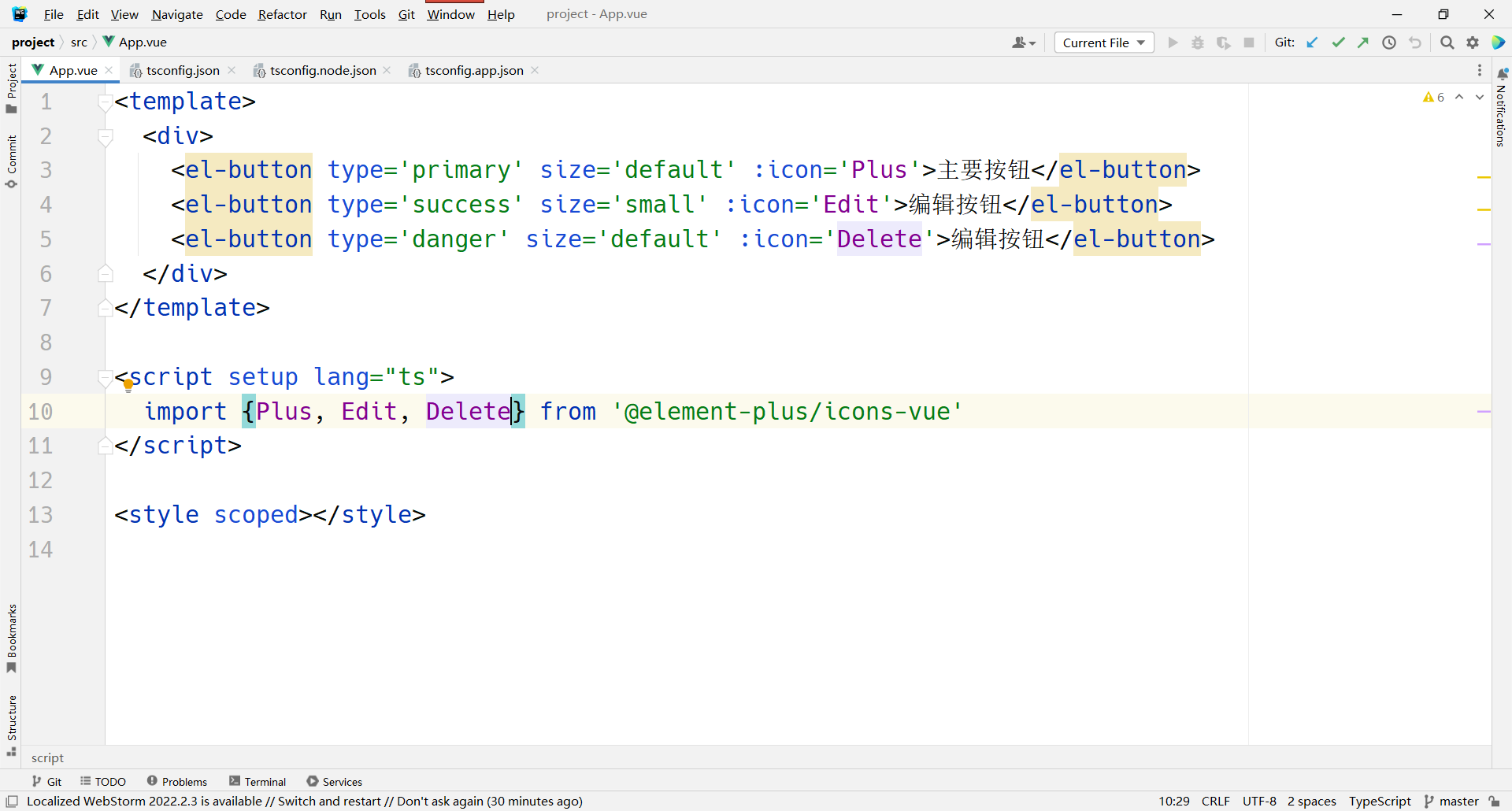
Task: Open the Terminal tool window
Action: pyautogui.click(x=258, y=781)
